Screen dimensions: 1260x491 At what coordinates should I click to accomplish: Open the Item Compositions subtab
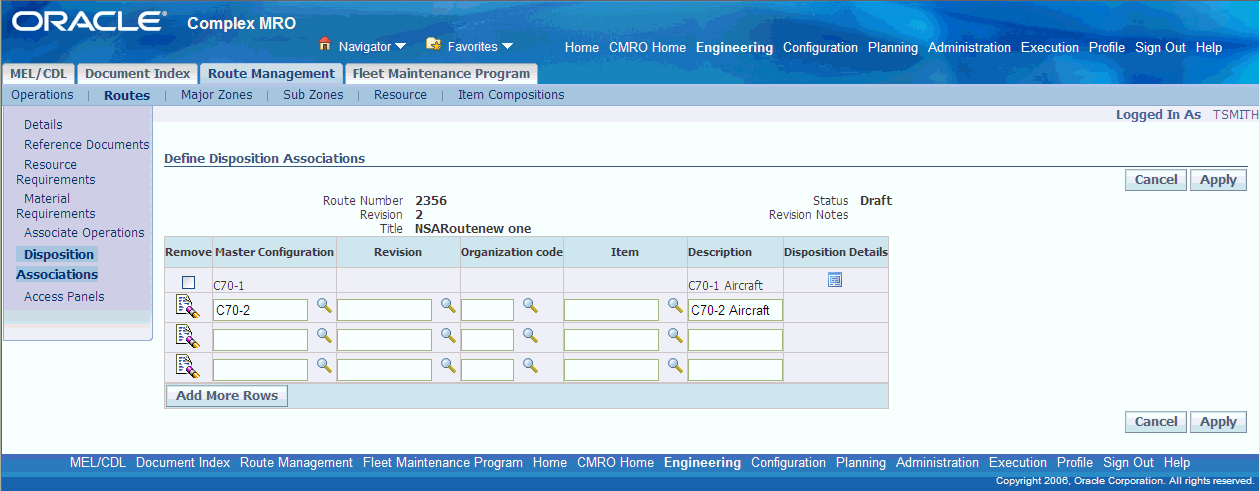pyautogui.click(x=511, y=95)
